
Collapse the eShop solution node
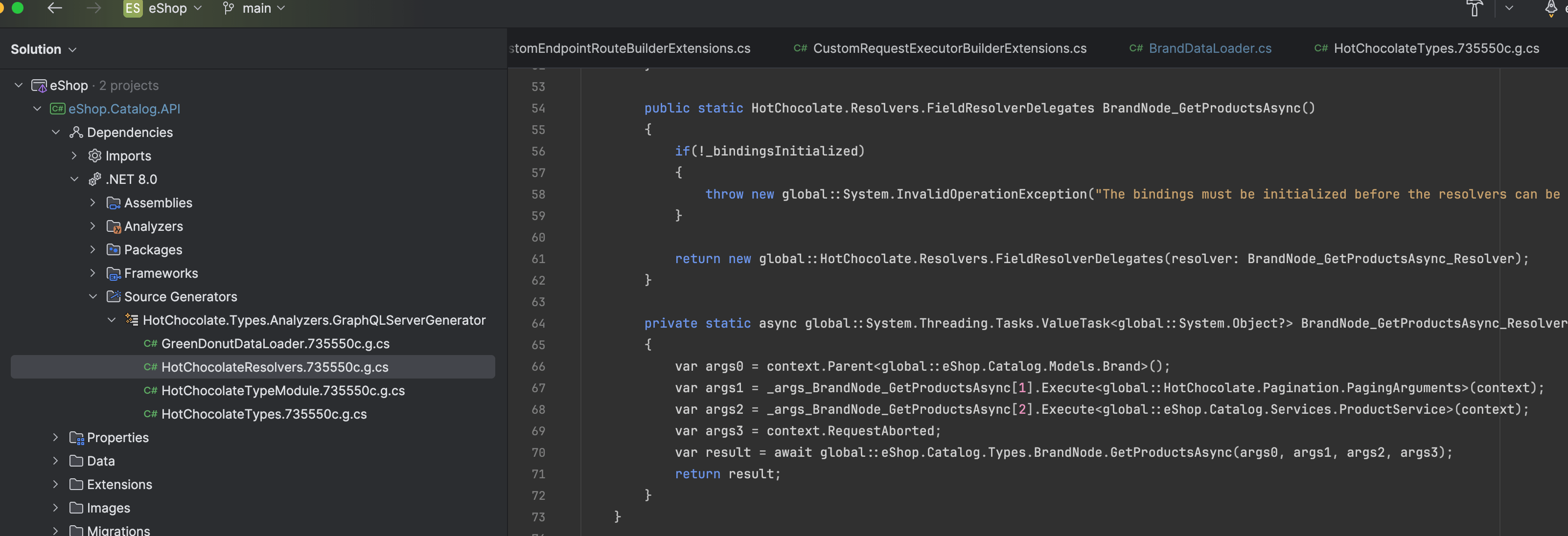pyautogui.click(x=19, y=85)
